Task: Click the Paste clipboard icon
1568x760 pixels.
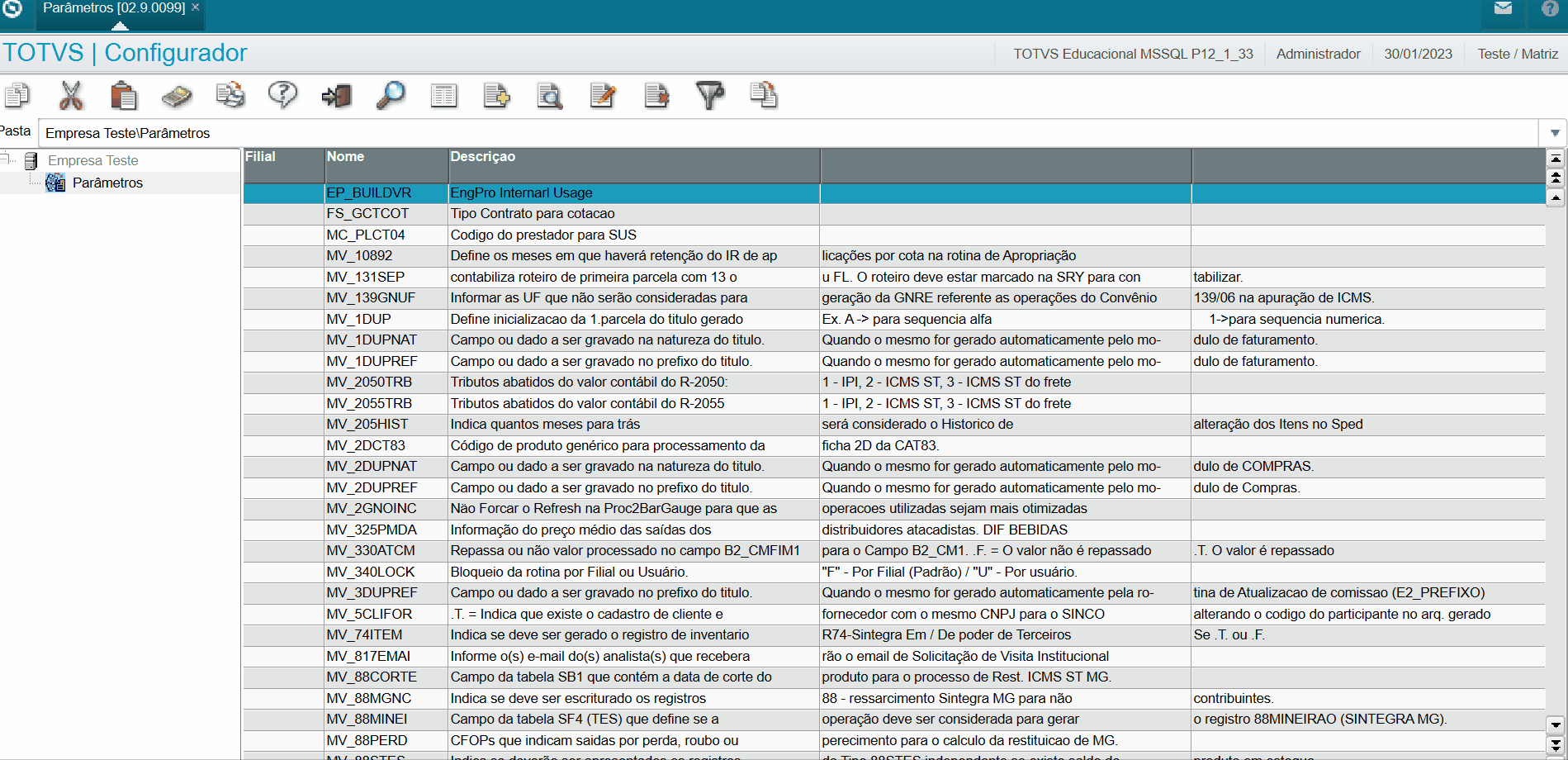Action: 124,96
